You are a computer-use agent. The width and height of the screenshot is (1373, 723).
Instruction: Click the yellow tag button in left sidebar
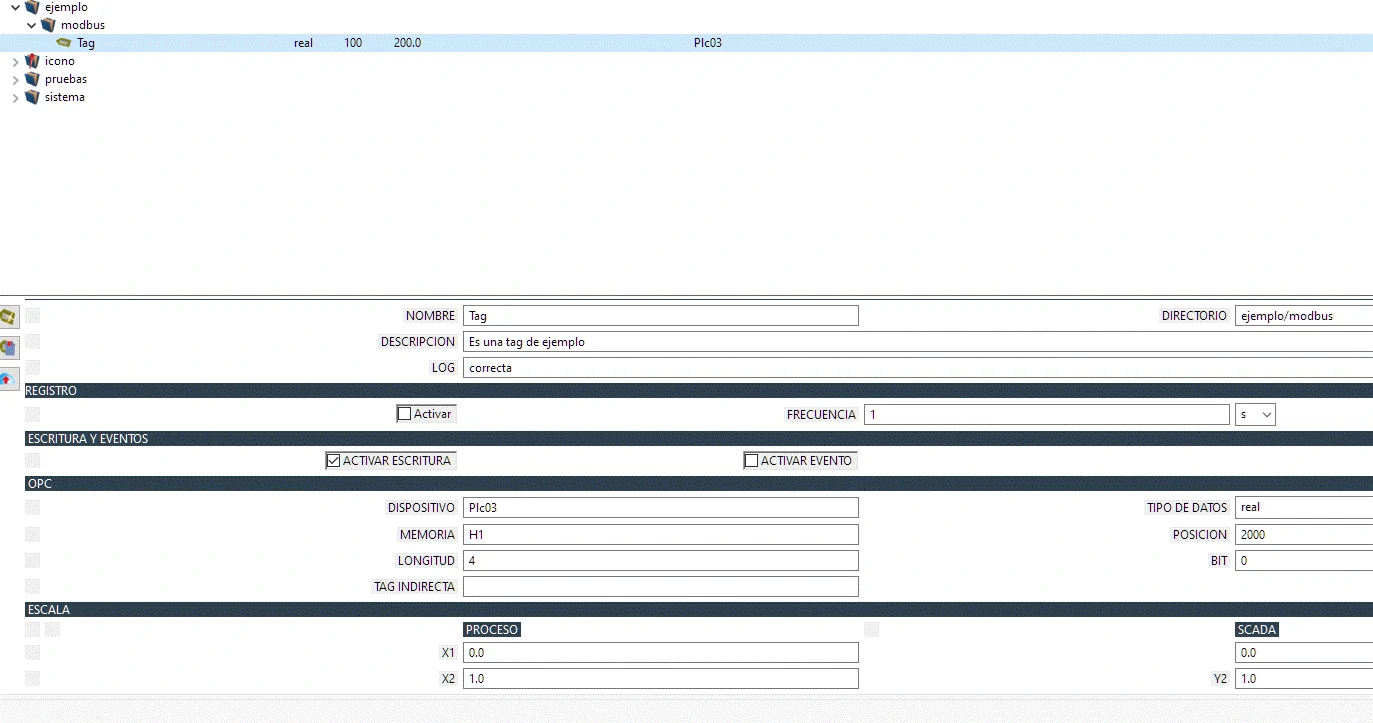(x=9, y=318)
